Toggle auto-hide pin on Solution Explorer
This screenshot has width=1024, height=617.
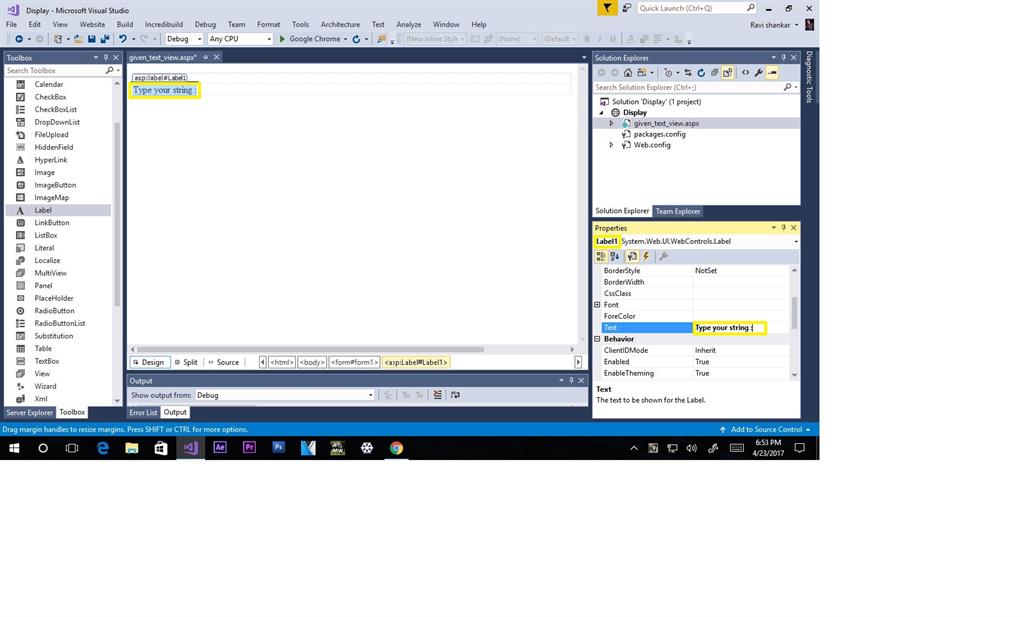tap(784, 57)
